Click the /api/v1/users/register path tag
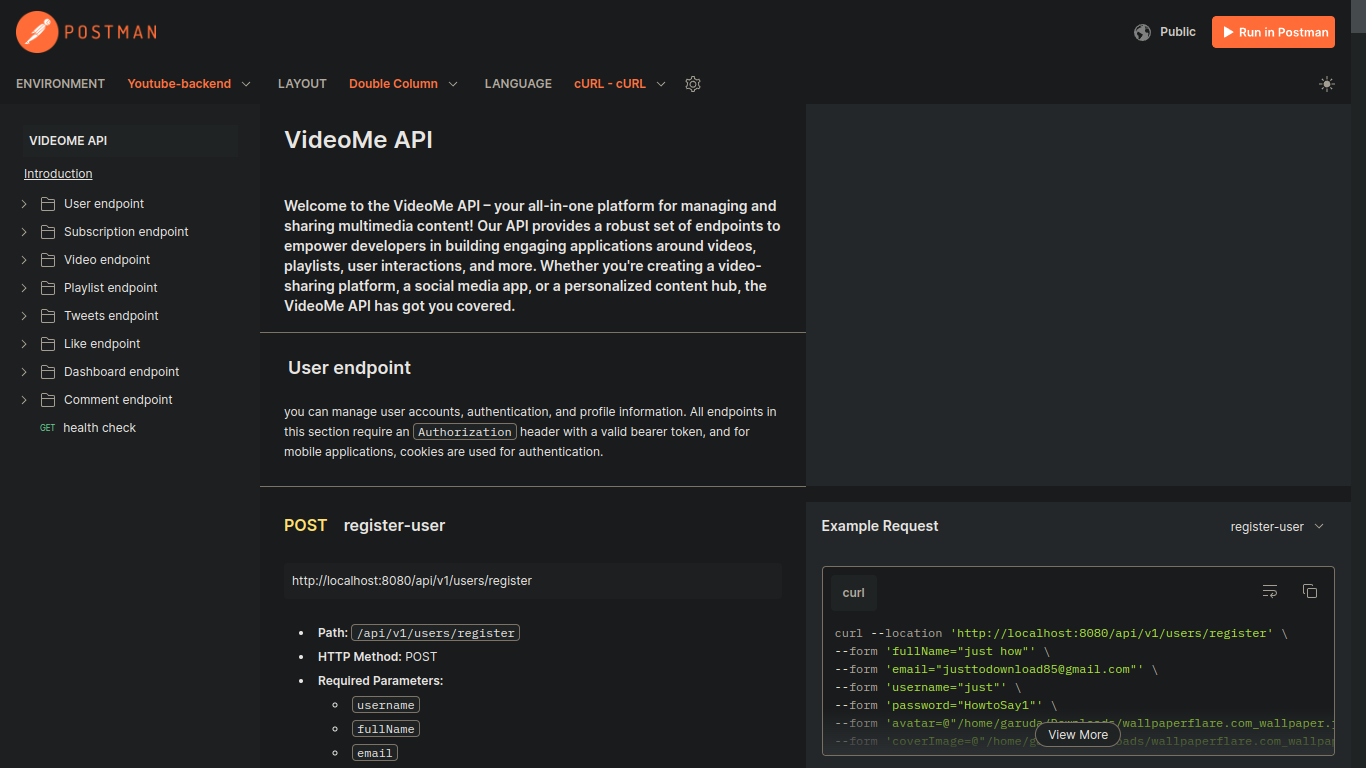 pyautogui.click(x=435, y=633)
